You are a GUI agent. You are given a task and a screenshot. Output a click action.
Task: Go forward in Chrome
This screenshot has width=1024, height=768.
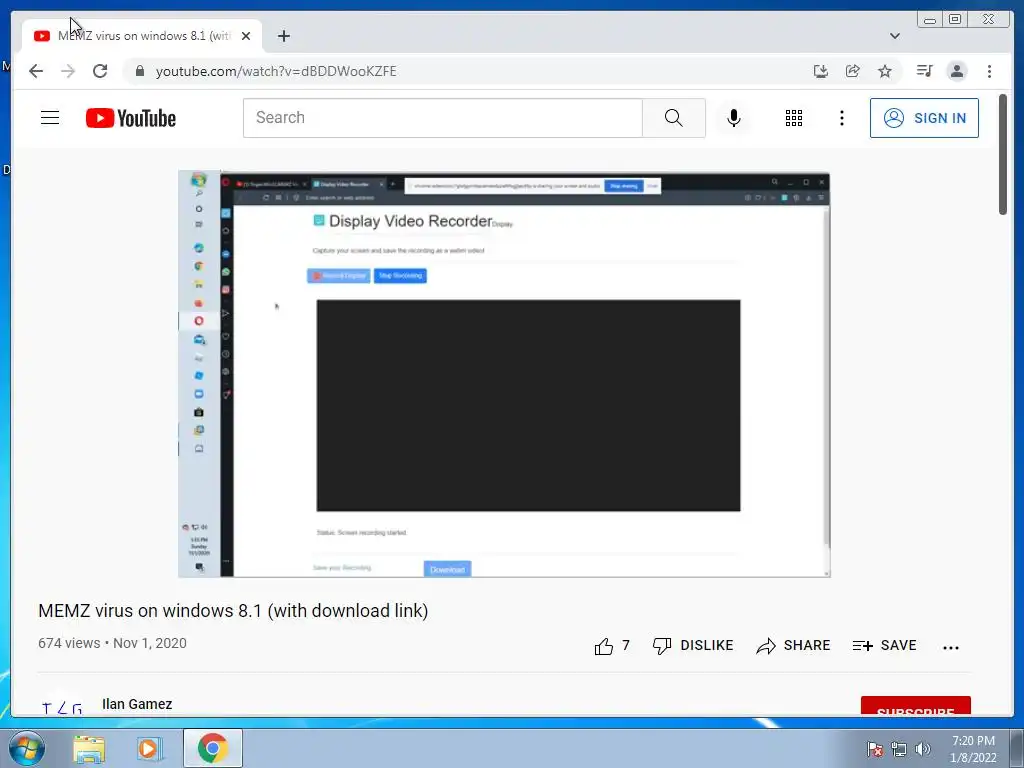68,71
